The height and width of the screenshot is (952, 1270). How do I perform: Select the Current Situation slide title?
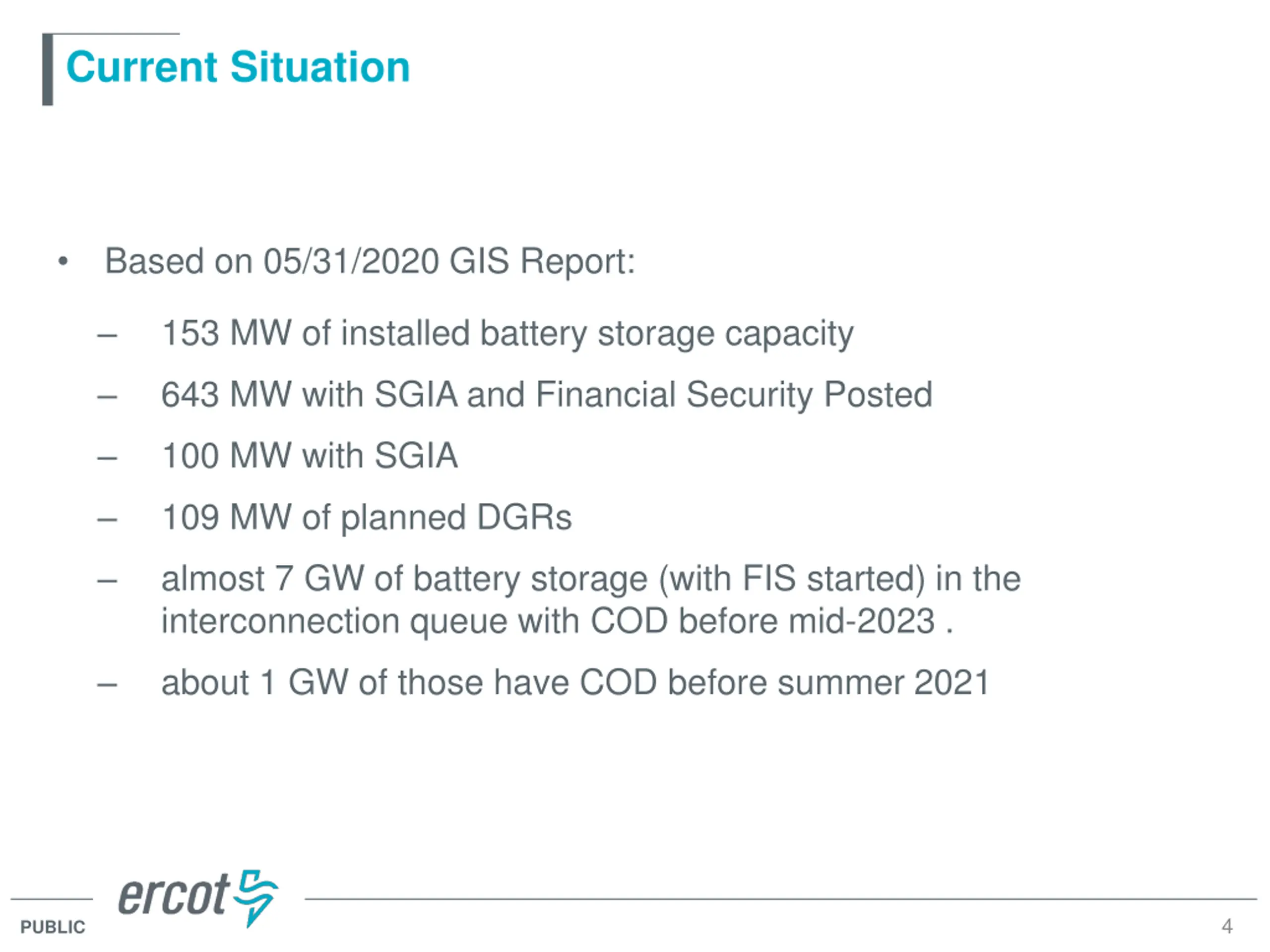point(238,67)
